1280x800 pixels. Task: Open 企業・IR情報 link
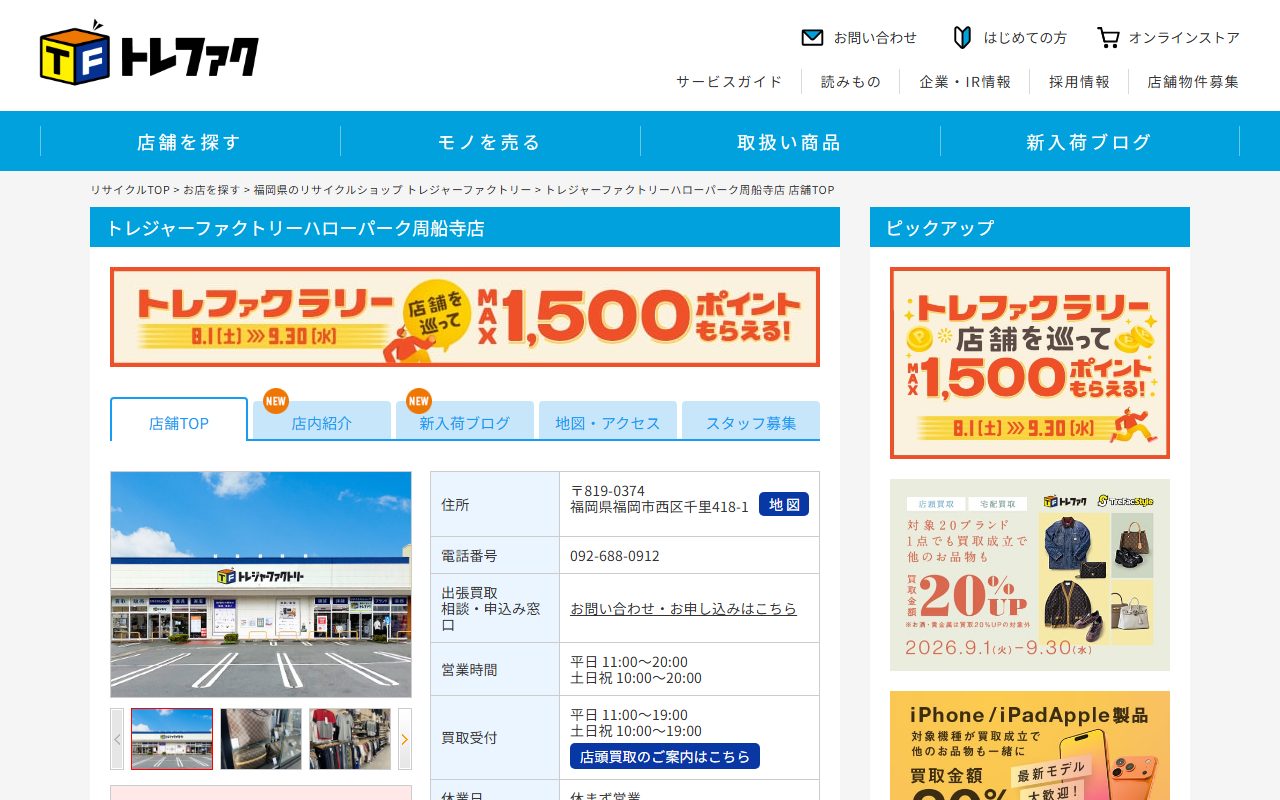pos(965,82)
